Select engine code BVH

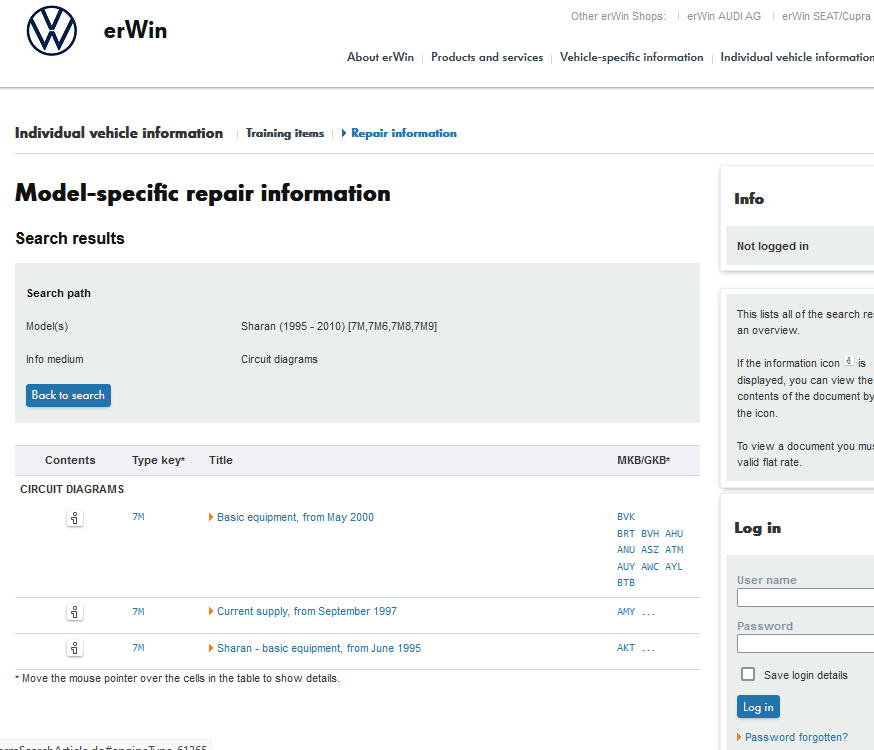click(x=650, y=533)
